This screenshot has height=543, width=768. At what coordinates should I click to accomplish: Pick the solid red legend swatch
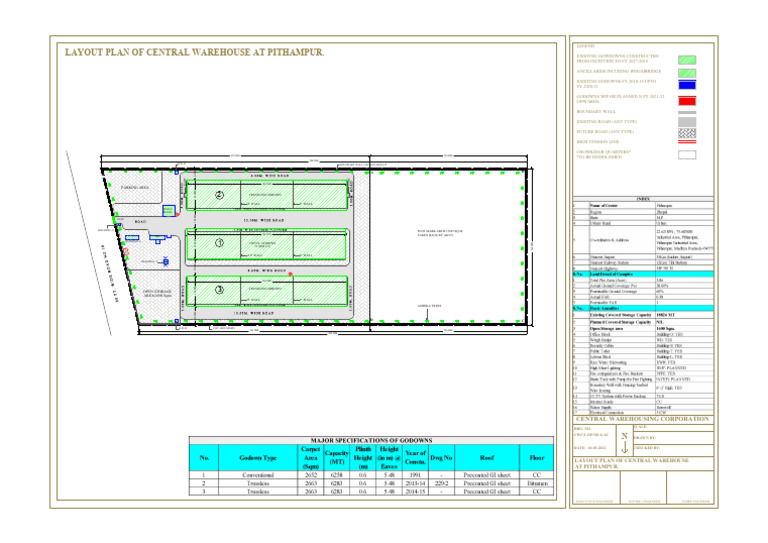(x=687, y=101)
